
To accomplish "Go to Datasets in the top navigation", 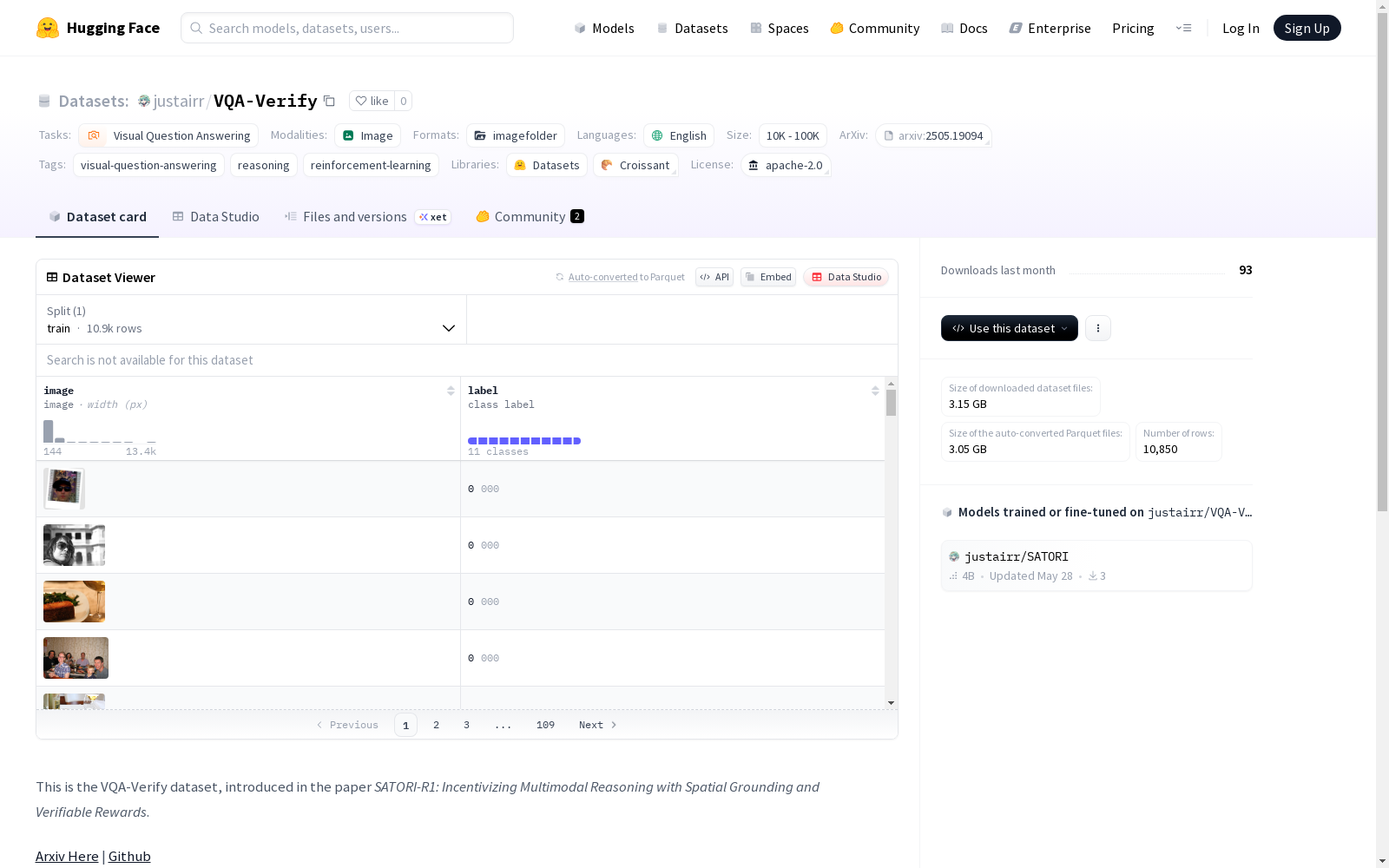I will point(692,28).
